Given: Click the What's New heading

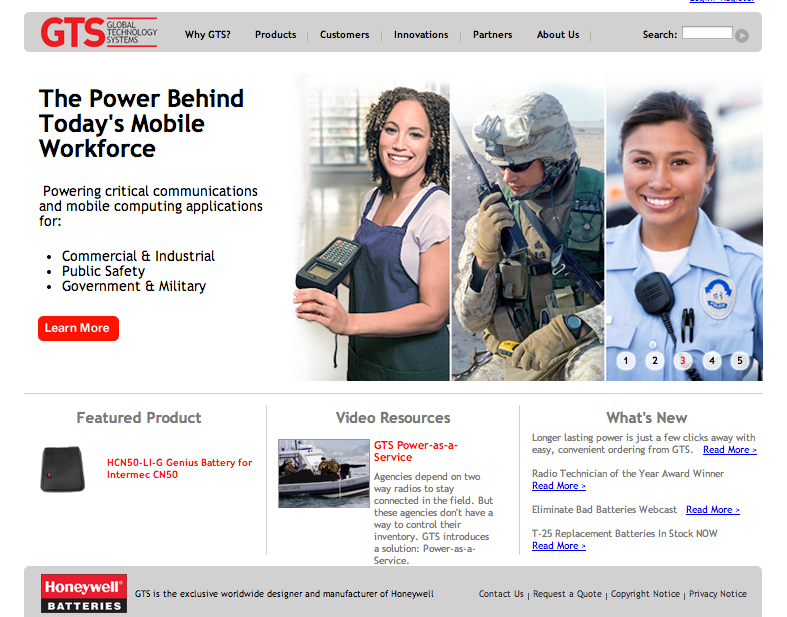Looking at the screenshot, I should 646,418.
